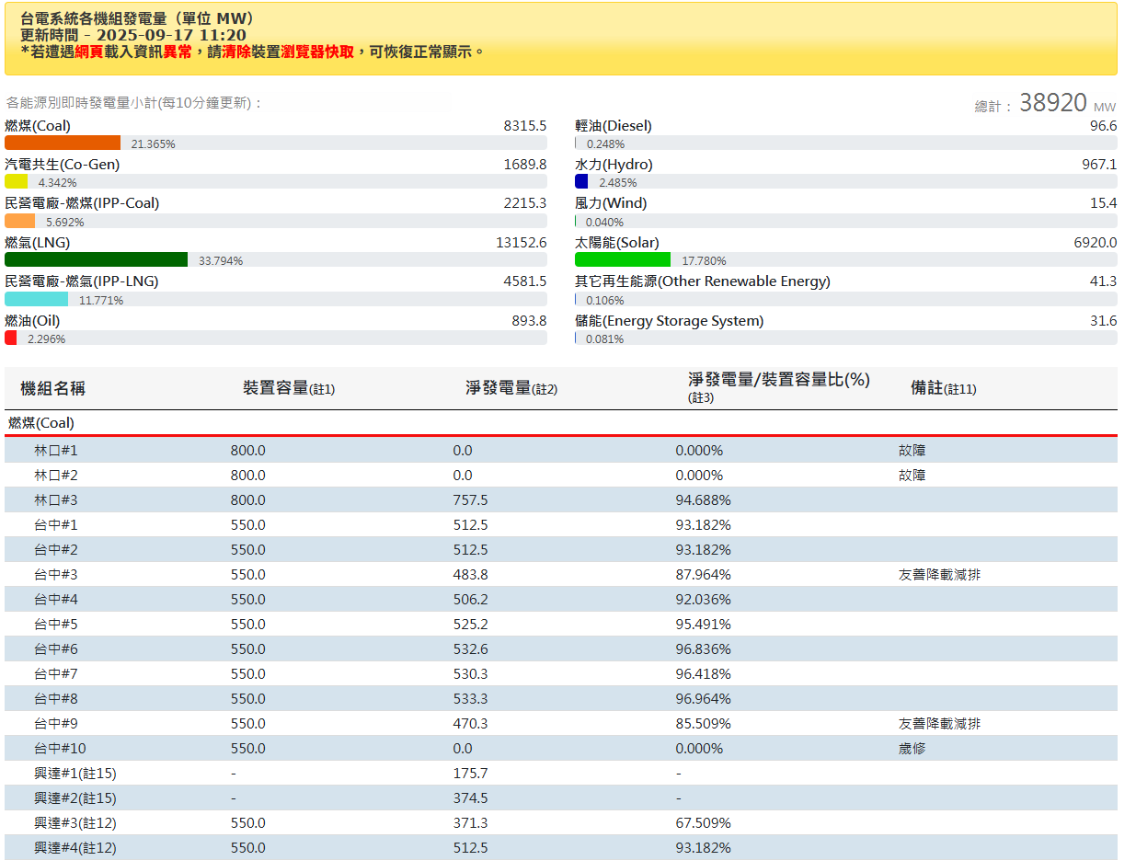Click the 淨發電量/裝置容量比(%) column header
The width and height of the screenshot is (1136, 861).
778,380
